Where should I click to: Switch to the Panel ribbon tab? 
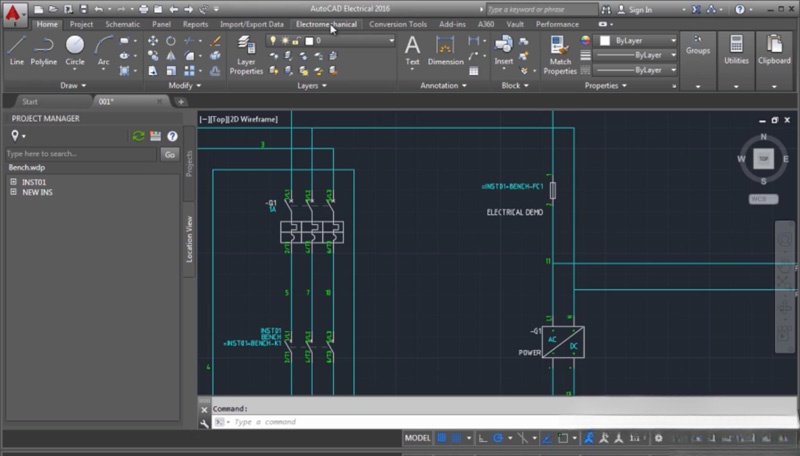pyautogui.click(x=161, y=24)
